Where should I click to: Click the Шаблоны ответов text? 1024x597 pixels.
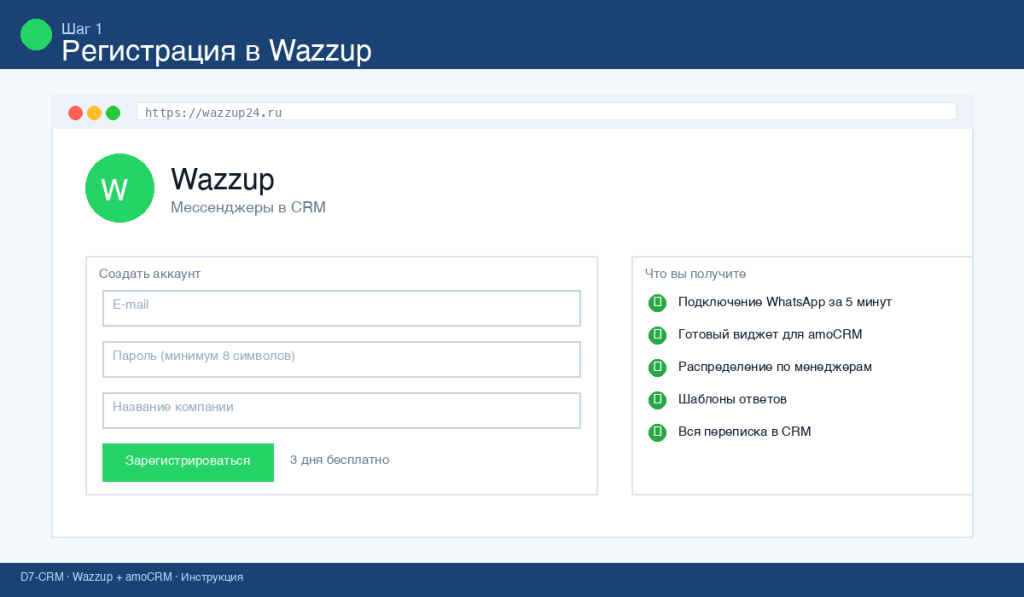point(732,399)
